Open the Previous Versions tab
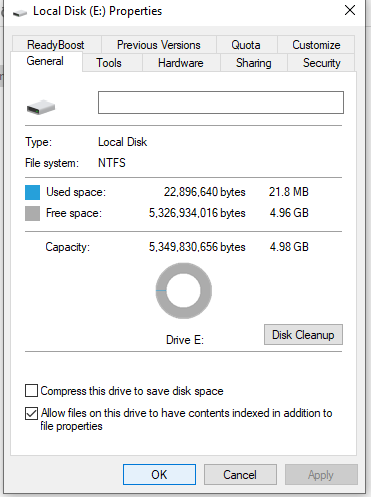Screen dimensions: 371x497 pos(159,45)
